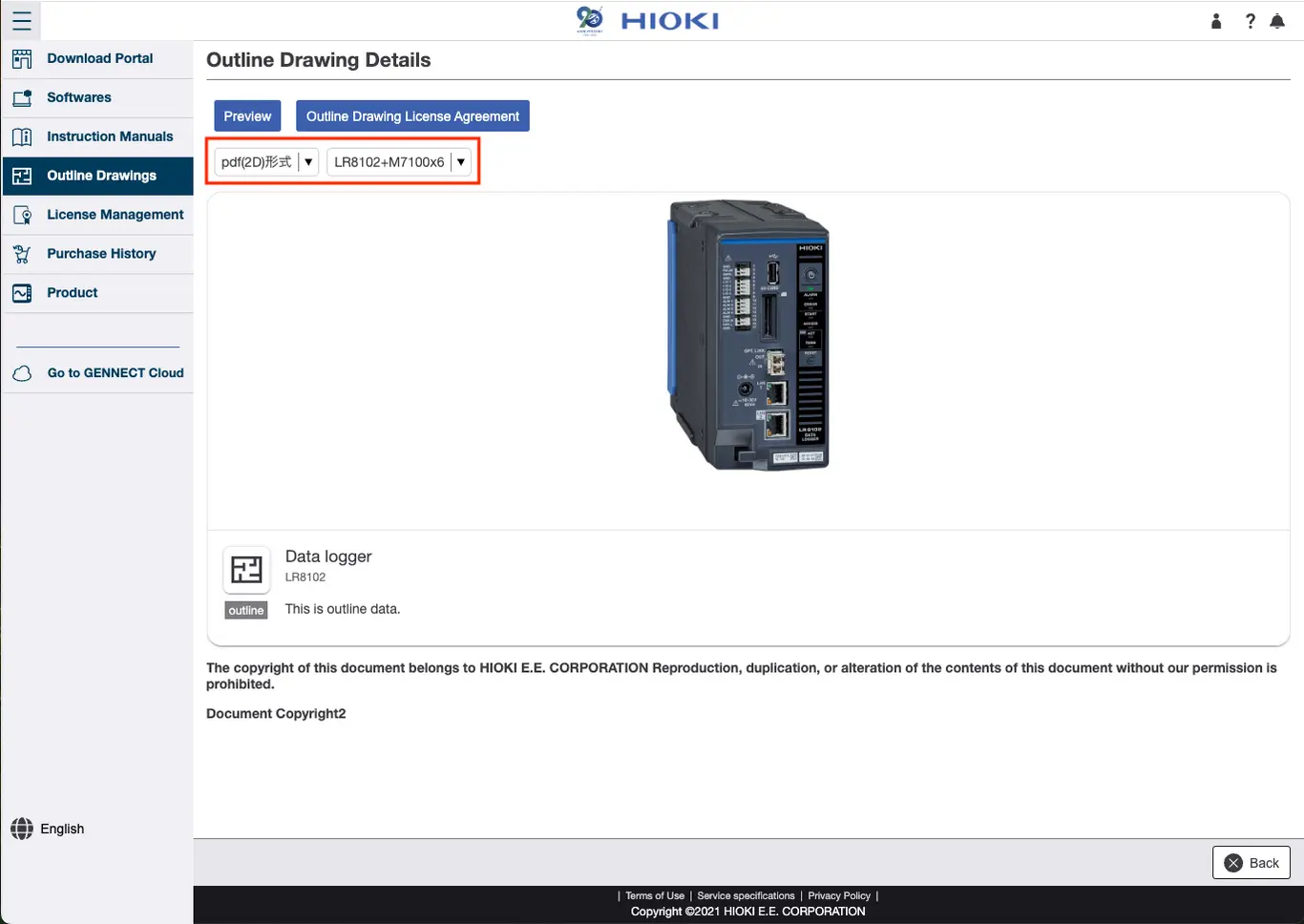
Task: Navigate to Instruction Manuals
Action: point(97,137)
